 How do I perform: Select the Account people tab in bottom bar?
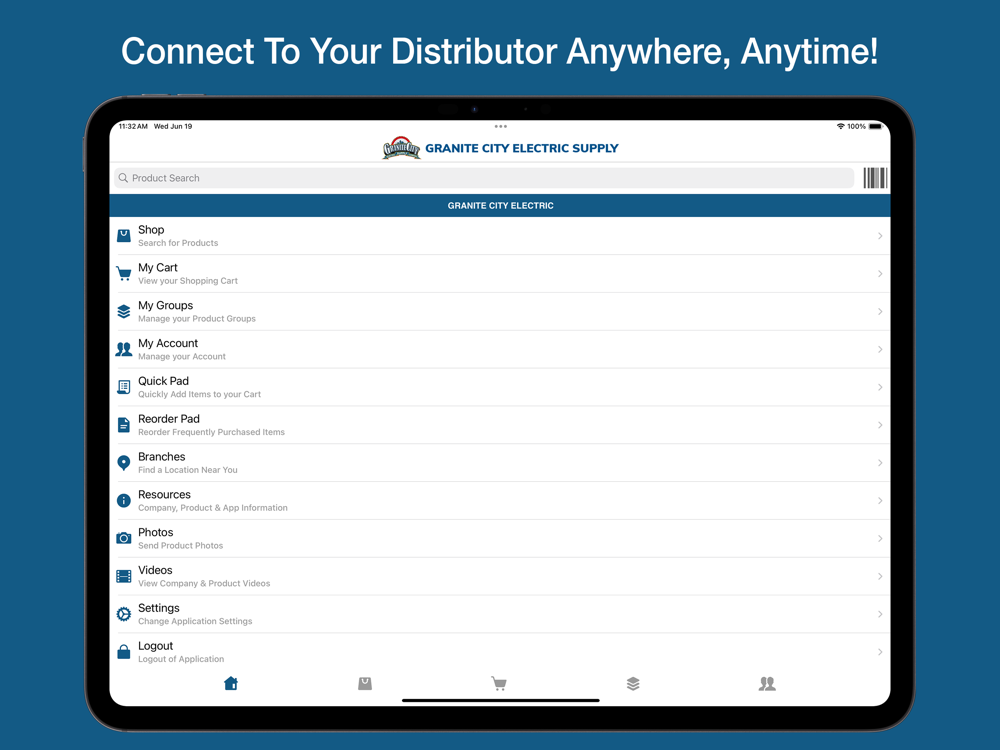767,684
